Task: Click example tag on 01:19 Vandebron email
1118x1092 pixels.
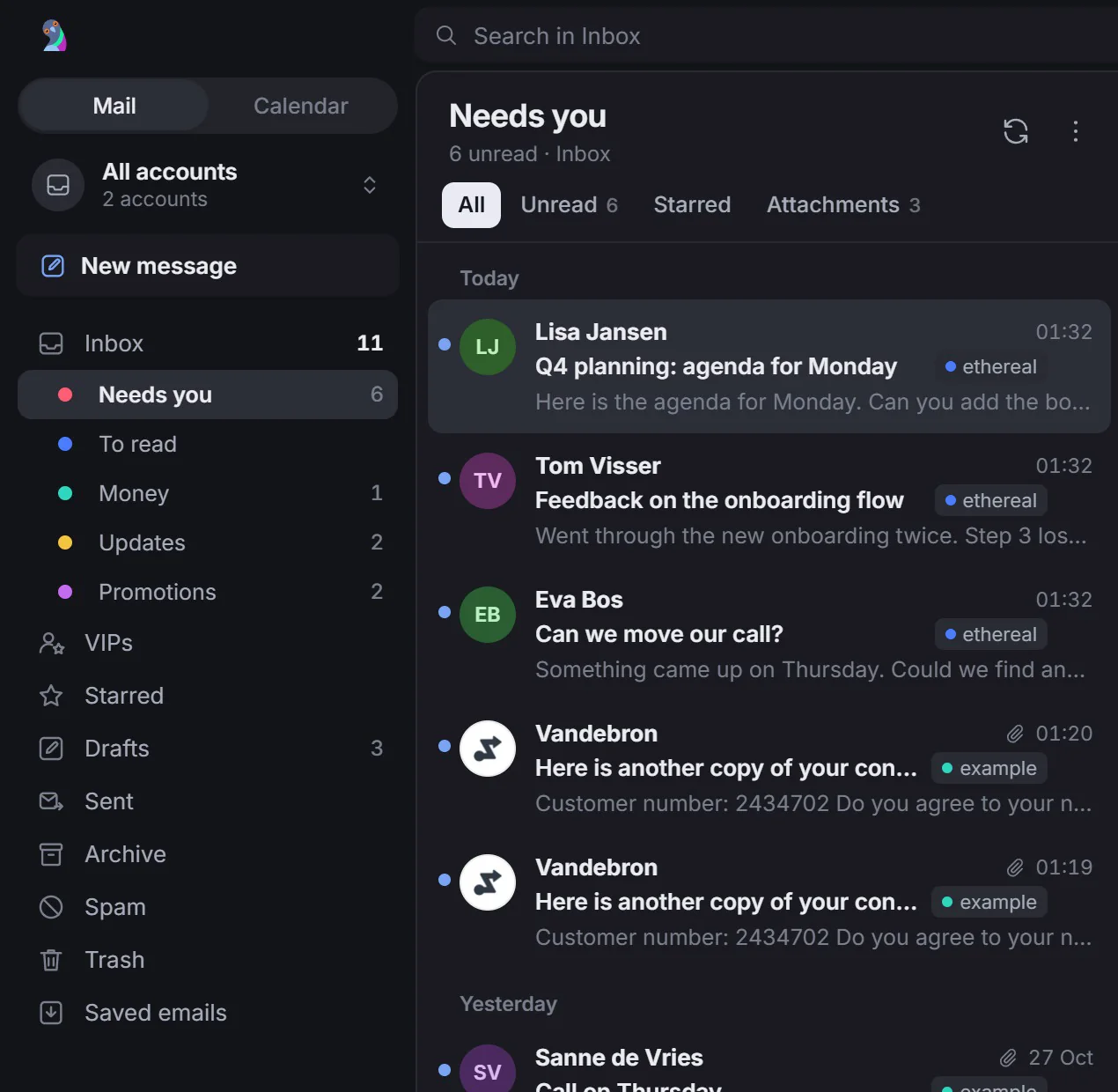Action: pyautogui.click(x=989, y=902)
